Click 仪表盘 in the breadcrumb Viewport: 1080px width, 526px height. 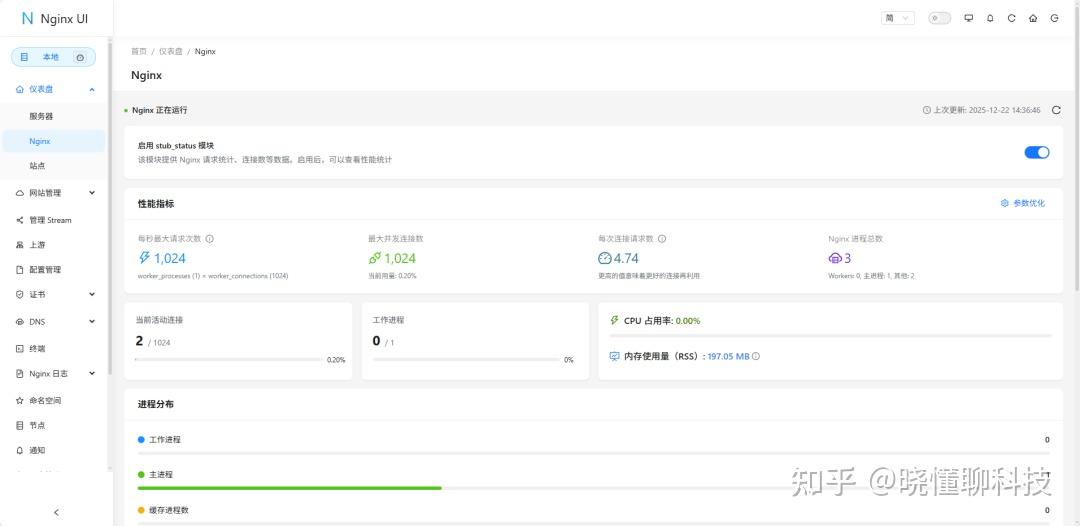coord(171,52)
